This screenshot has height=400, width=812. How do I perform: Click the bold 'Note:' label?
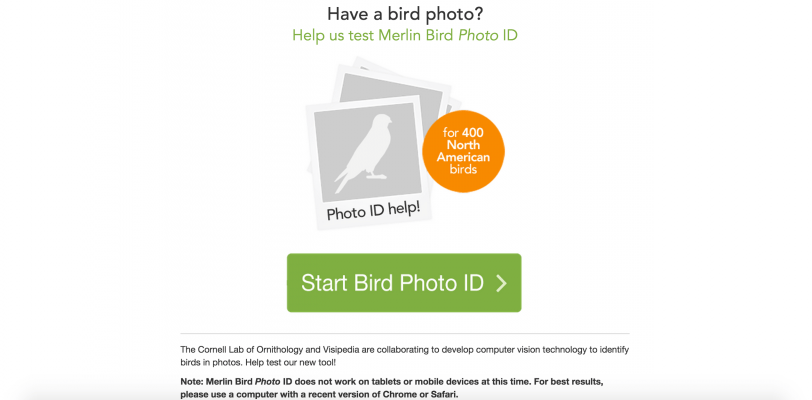tap(192, 382)
